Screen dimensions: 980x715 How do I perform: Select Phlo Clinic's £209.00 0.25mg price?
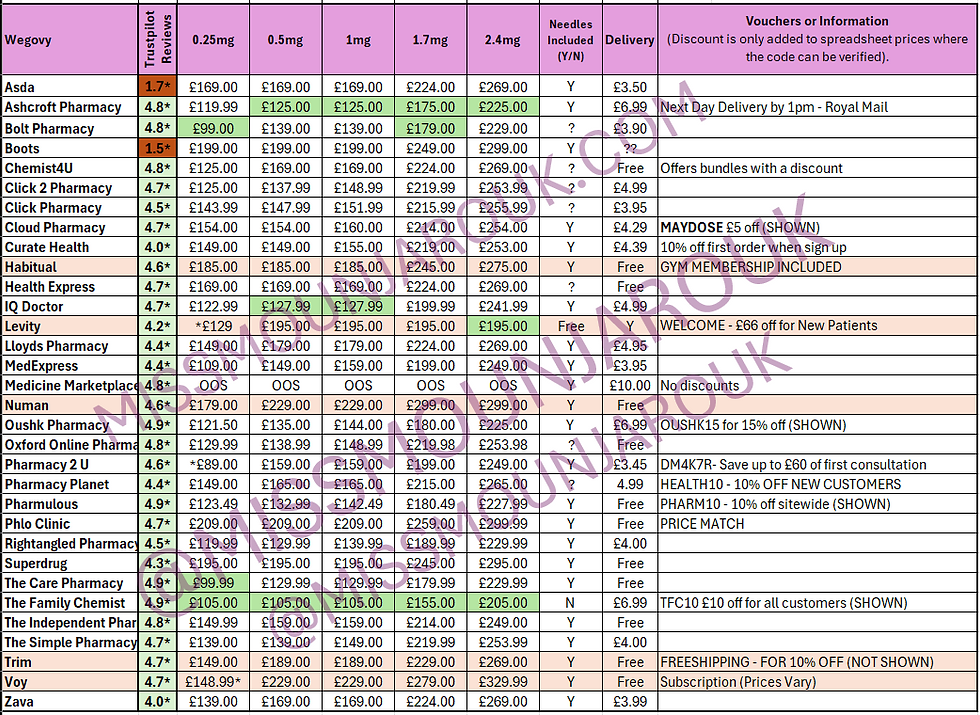[213, 524]
